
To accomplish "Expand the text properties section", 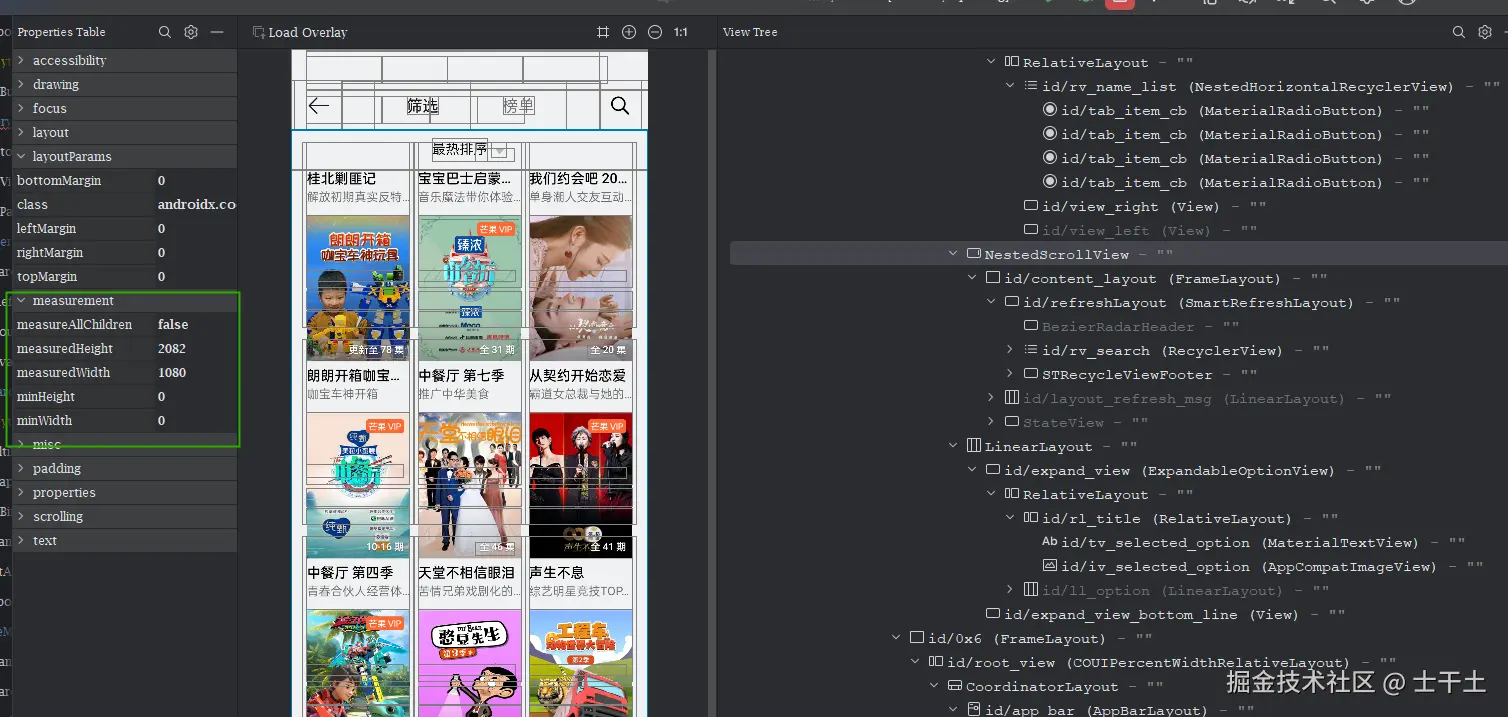I will (22, 541).
